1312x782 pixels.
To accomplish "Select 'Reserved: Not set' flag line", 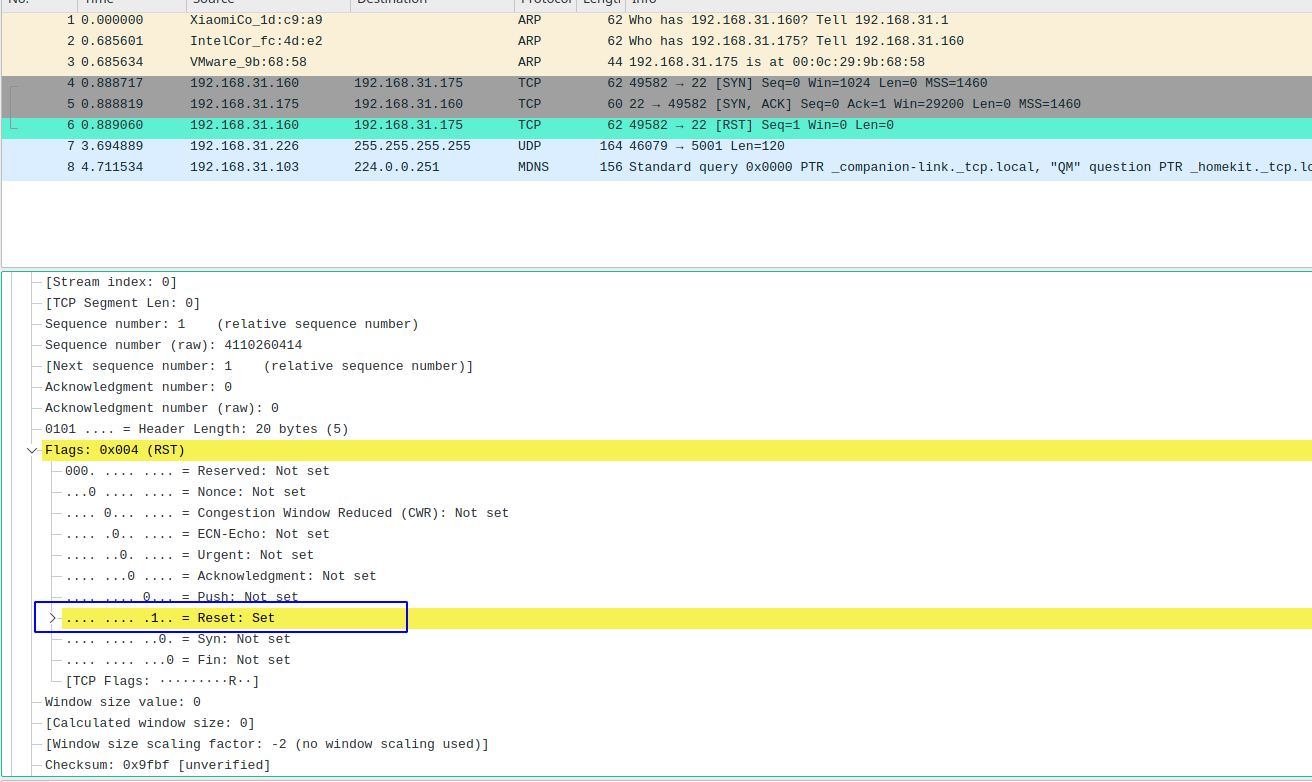I will [x=197, y=471].
